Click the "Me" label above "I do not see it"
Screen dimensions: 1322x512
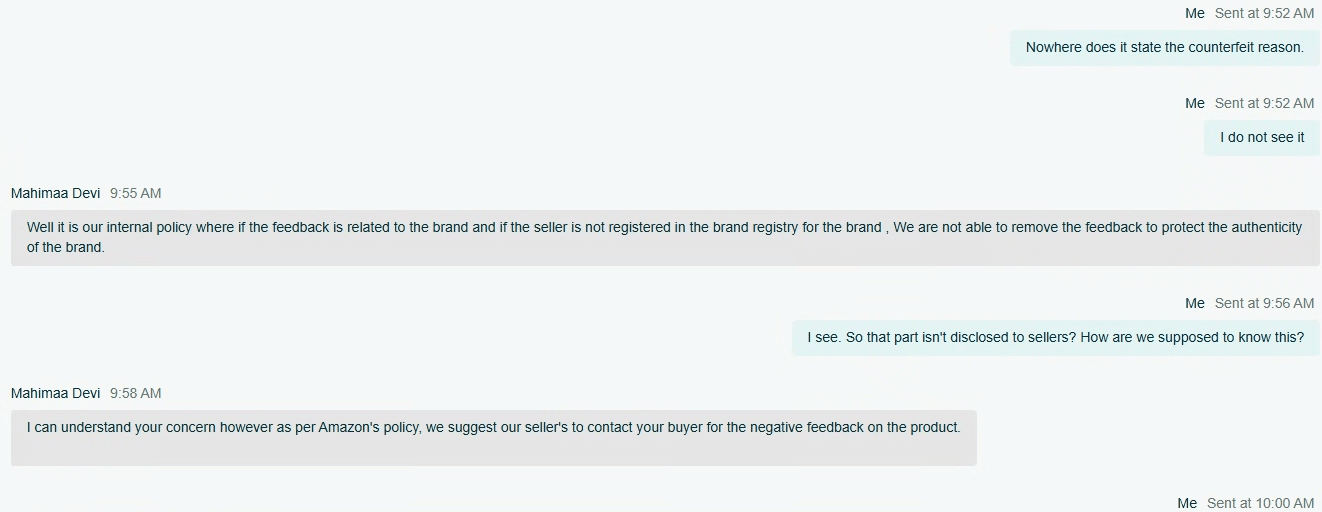(x=1195, y=103)
